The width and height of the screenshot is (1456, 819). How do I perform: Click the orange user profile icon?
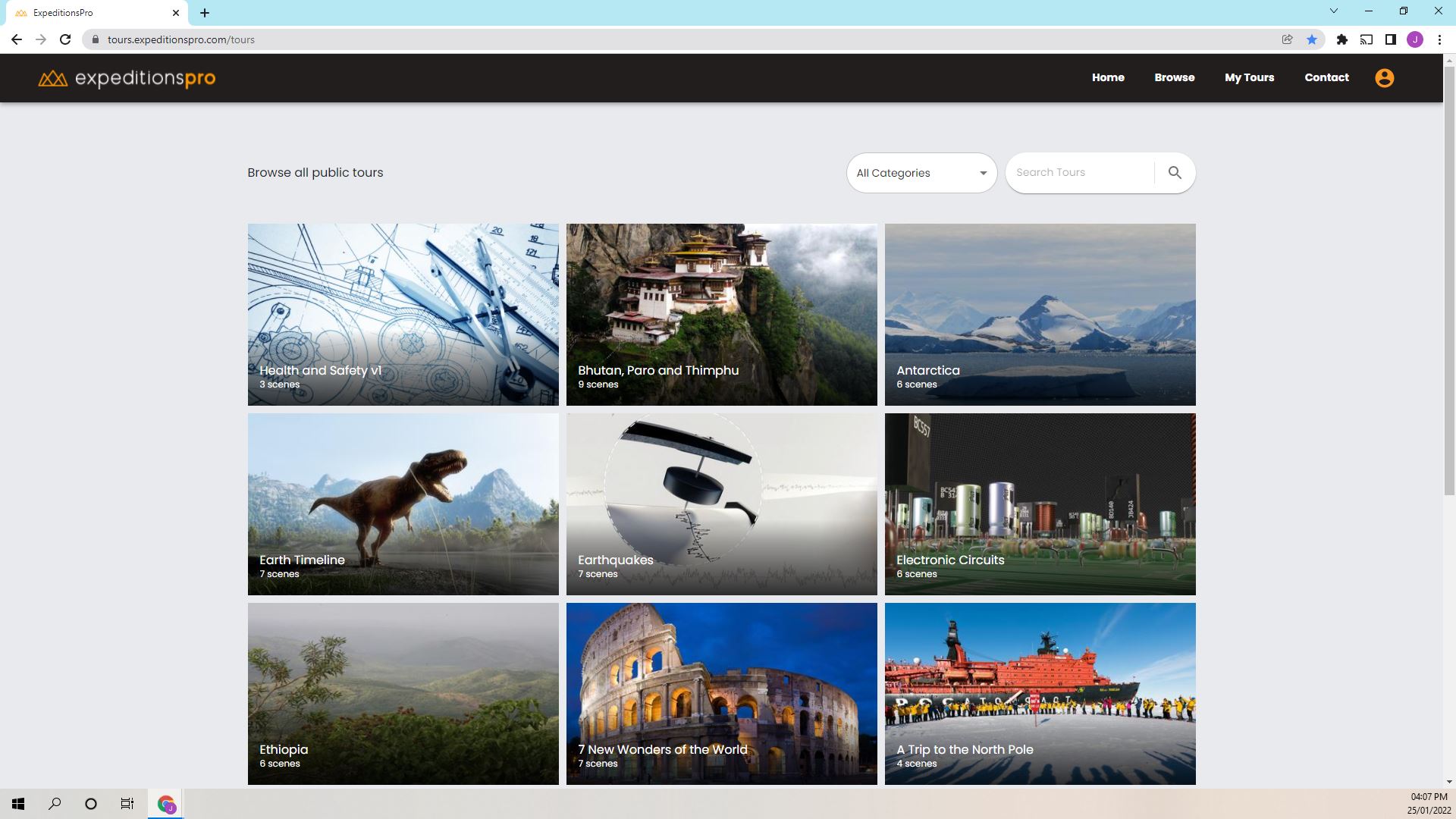click(1384, 78)
